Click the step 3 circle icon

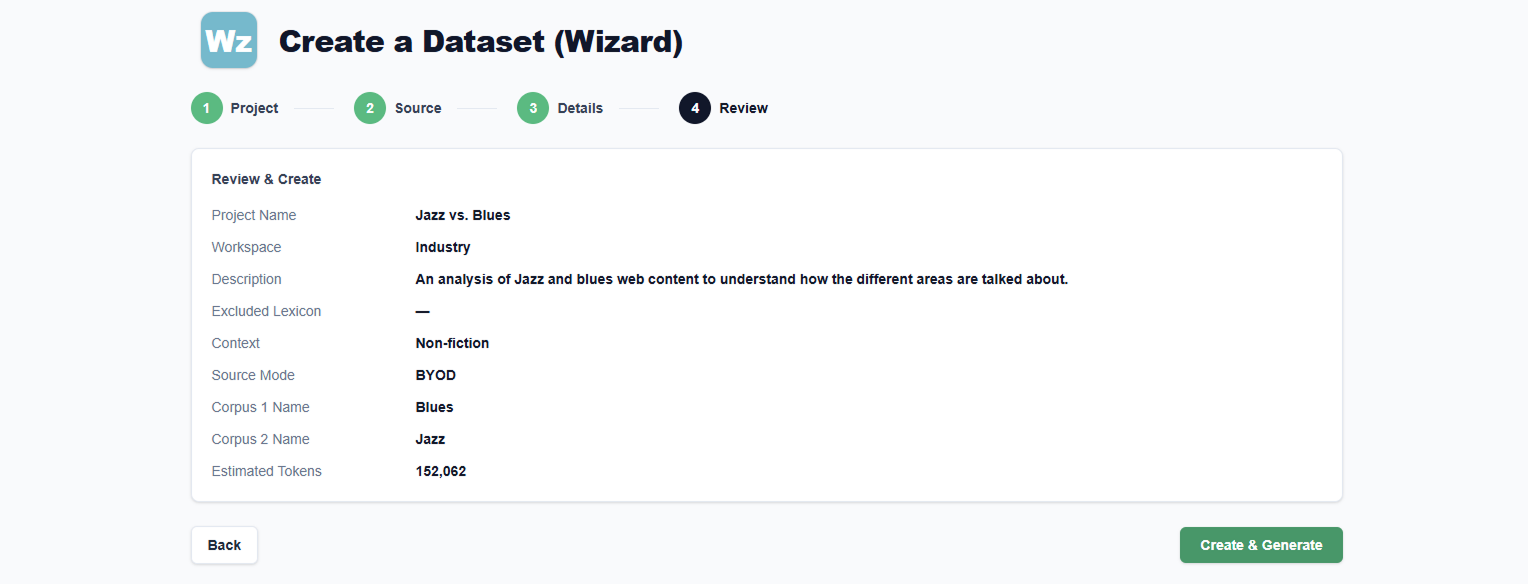tap(533, 108)
